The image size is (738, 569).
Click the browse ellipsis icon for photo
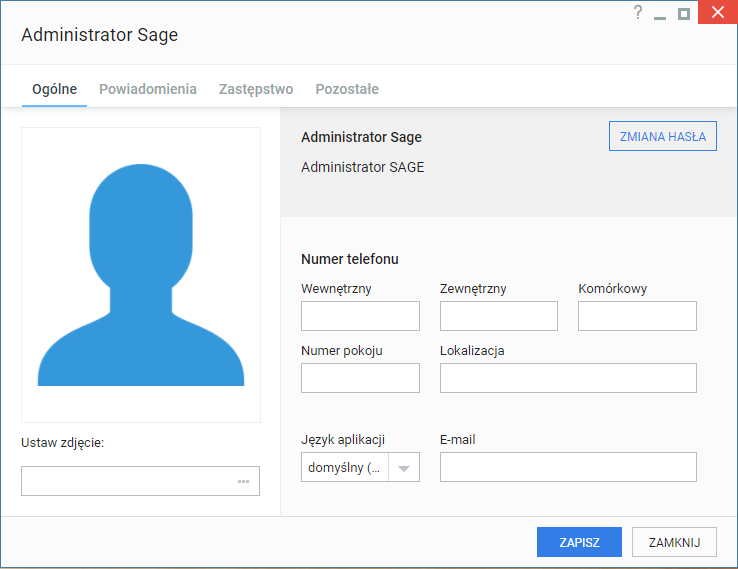click(x=243, y=481)
